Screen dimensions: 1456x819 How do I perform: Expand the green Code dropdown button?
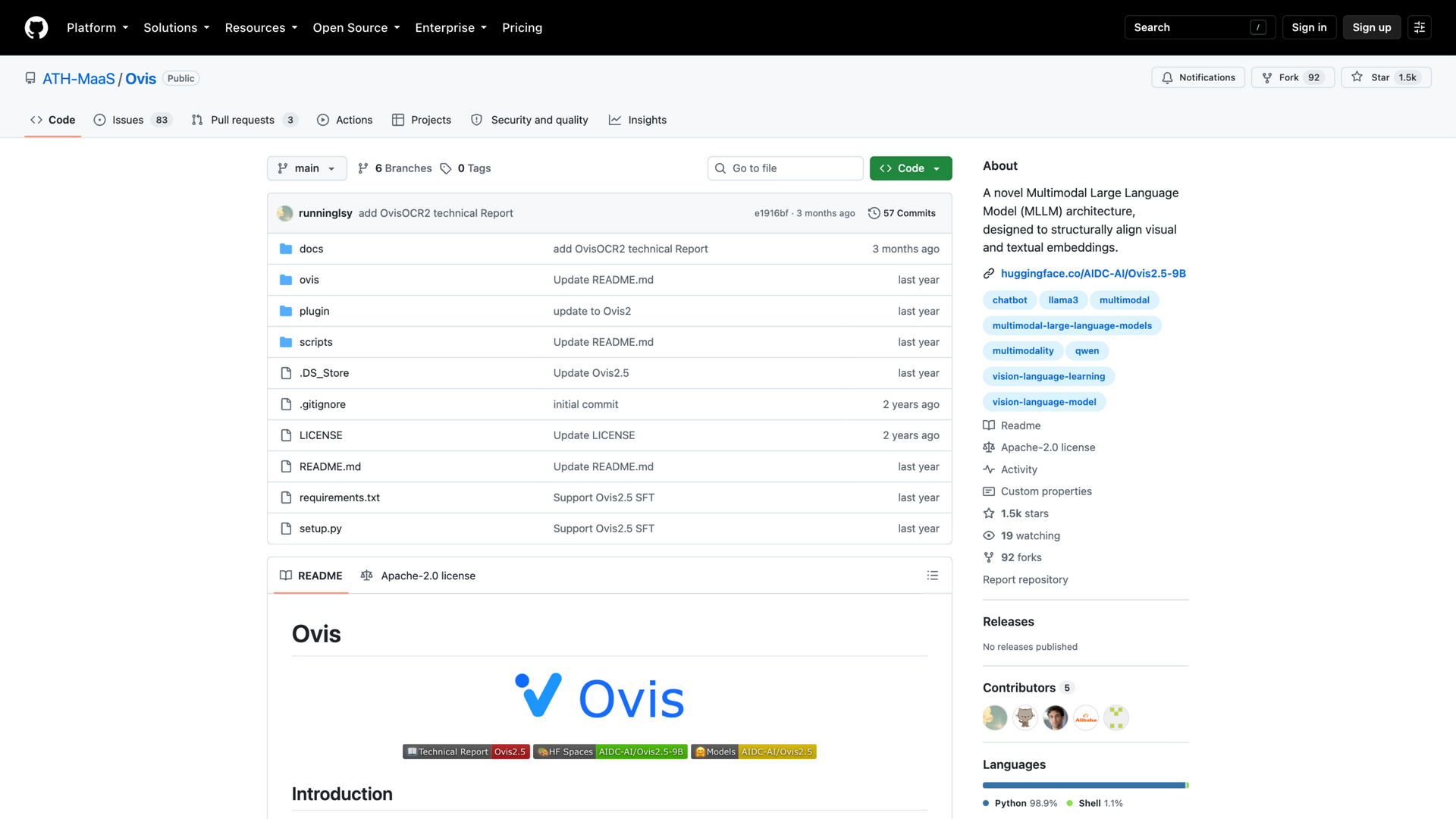coord(911,168)
